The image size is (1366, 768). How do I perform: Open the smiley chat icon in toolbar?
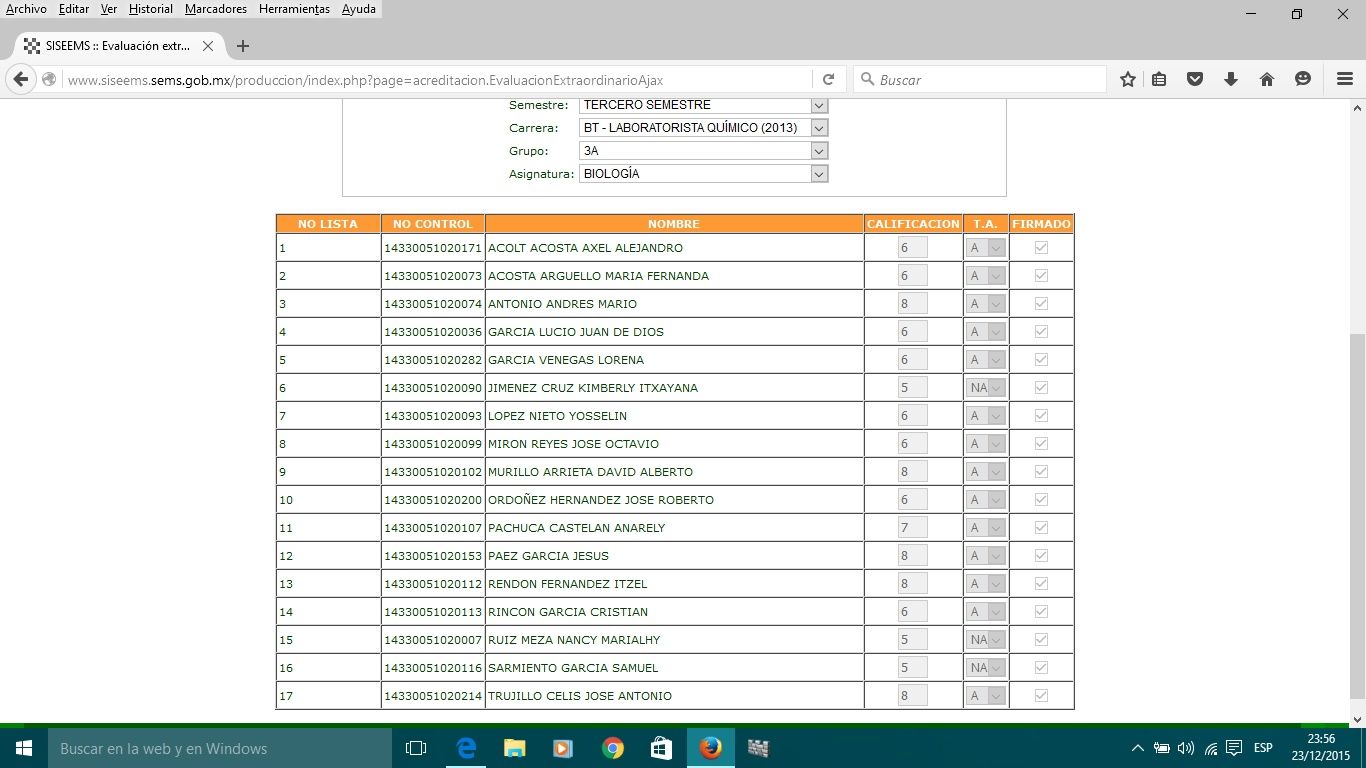[1303, 79]
